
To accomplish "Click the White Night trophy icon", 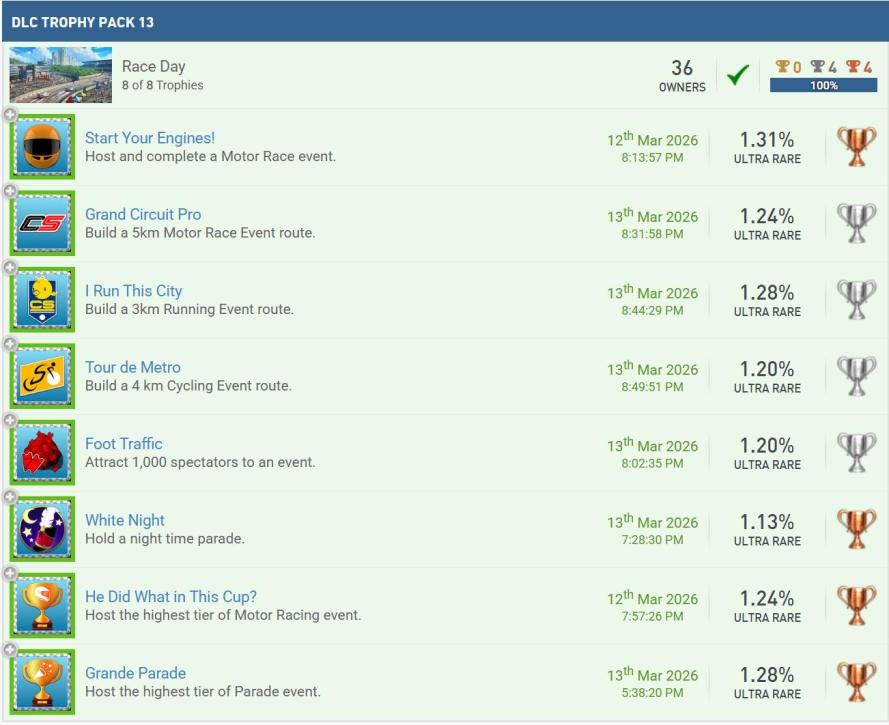I will [x=42, y=530].
